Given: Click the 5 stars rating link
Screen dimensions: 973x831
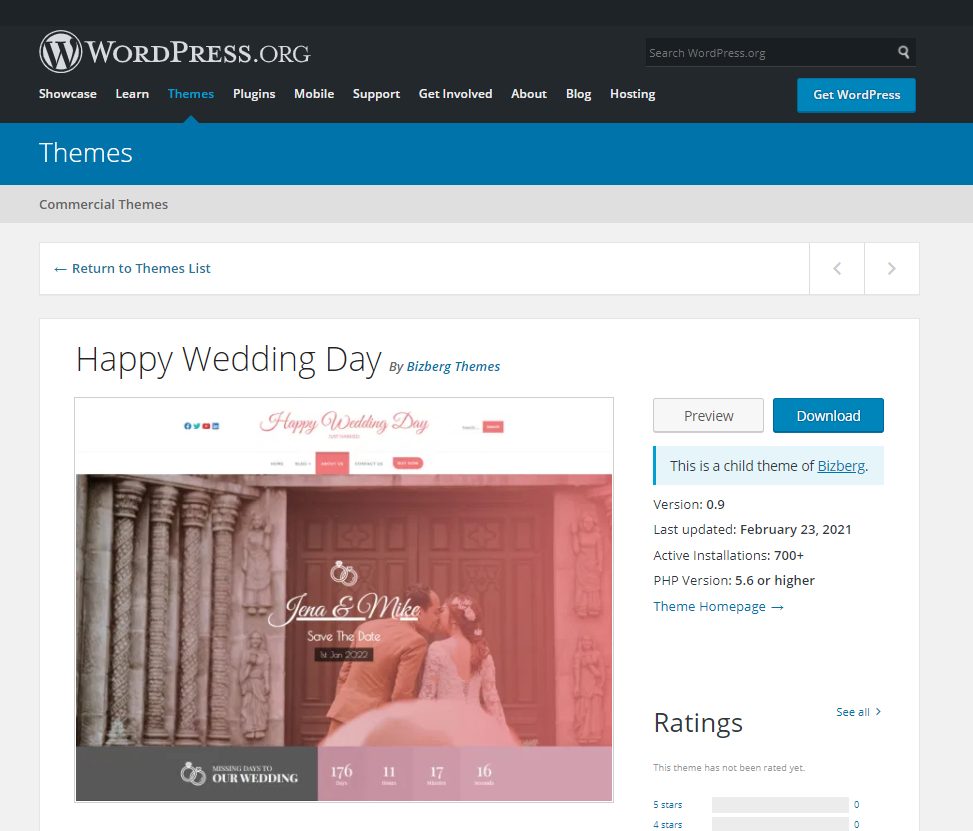Looking at the screenshot, I should click(x=667, y=804).
